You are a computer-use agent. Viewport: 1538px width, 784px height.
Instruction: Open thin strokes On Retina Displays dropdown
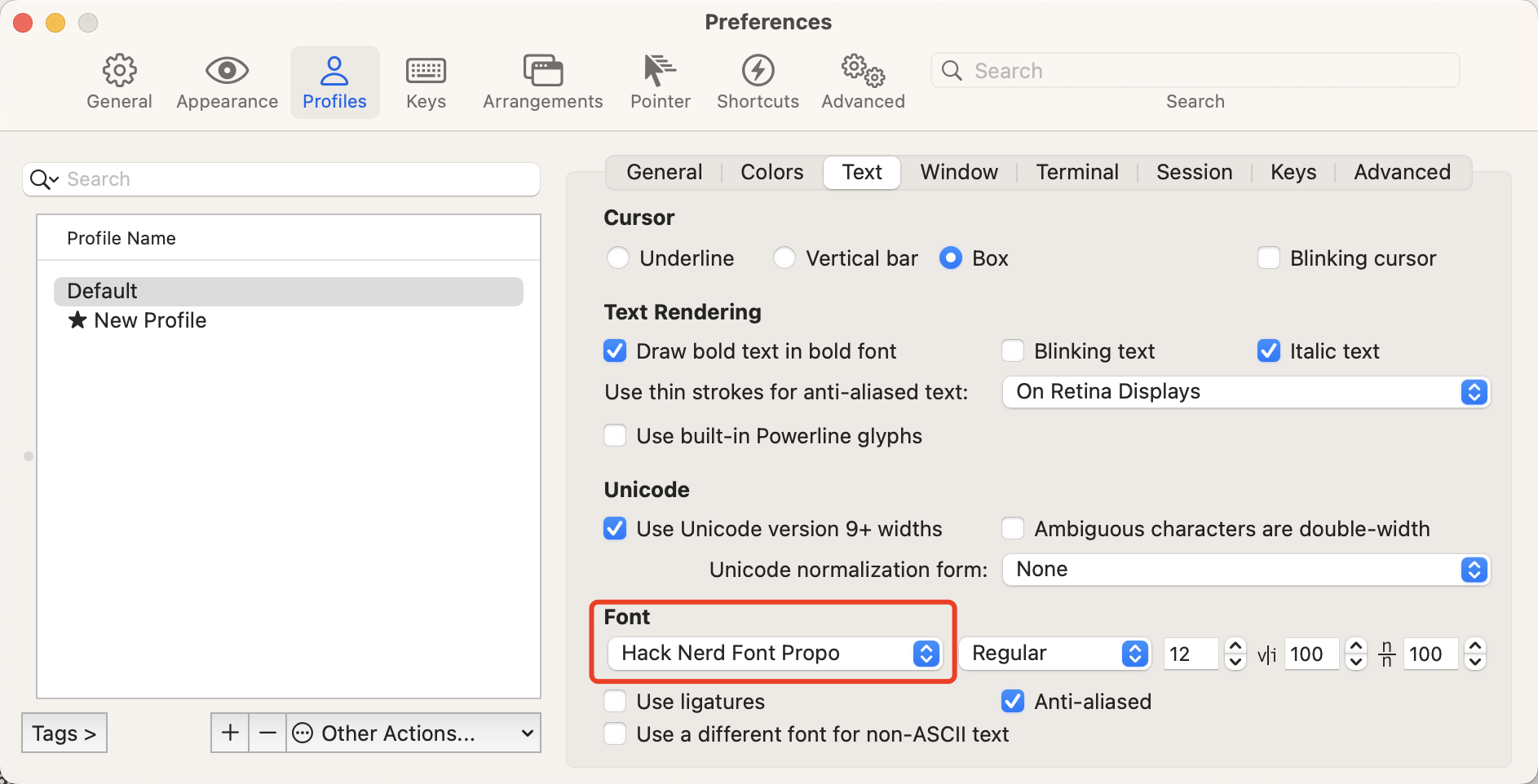tap(1246, 392)
